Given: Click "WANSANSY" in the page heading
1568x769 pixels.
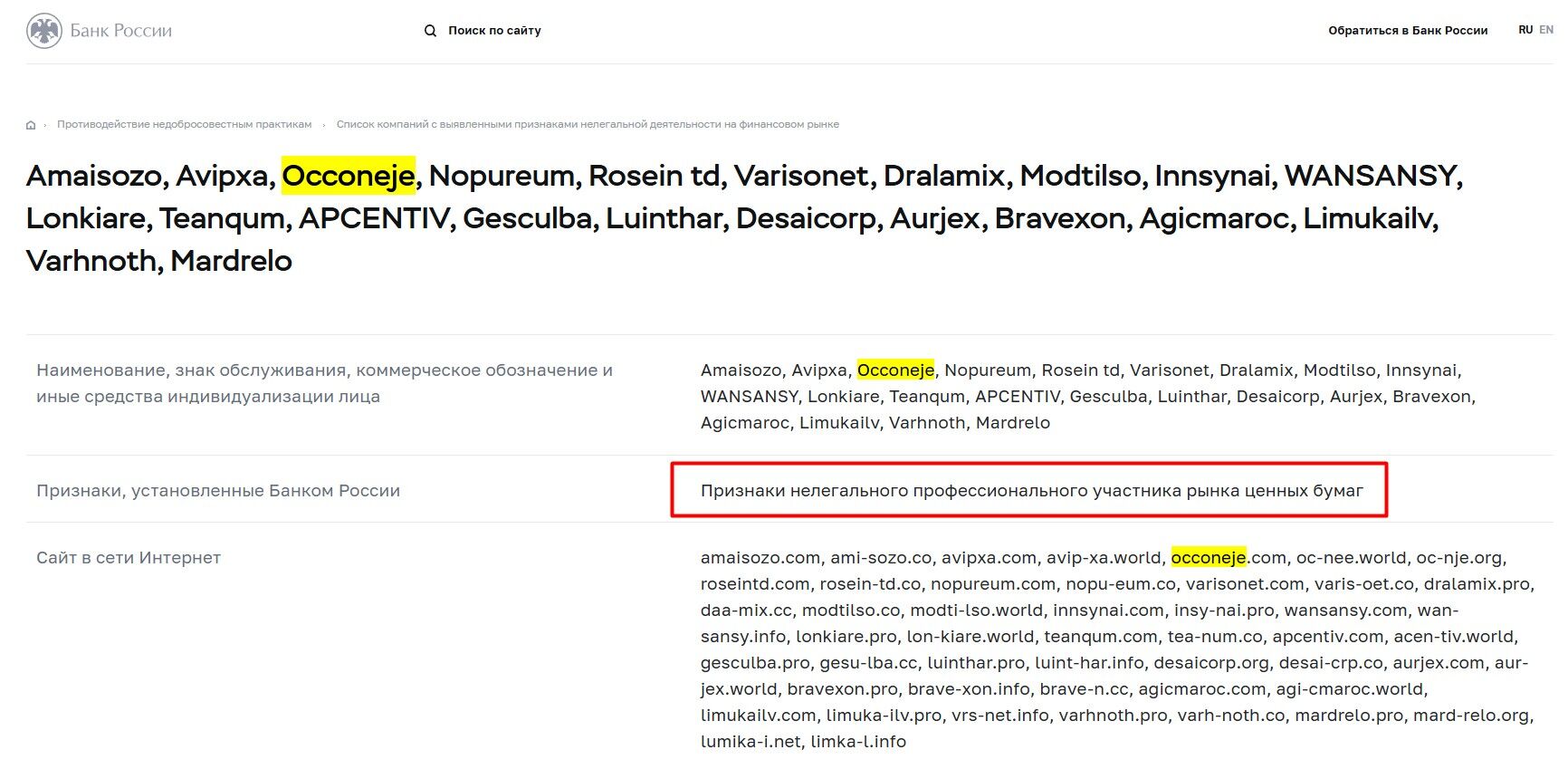Looking at the screenshot, I should (1371, 176).
